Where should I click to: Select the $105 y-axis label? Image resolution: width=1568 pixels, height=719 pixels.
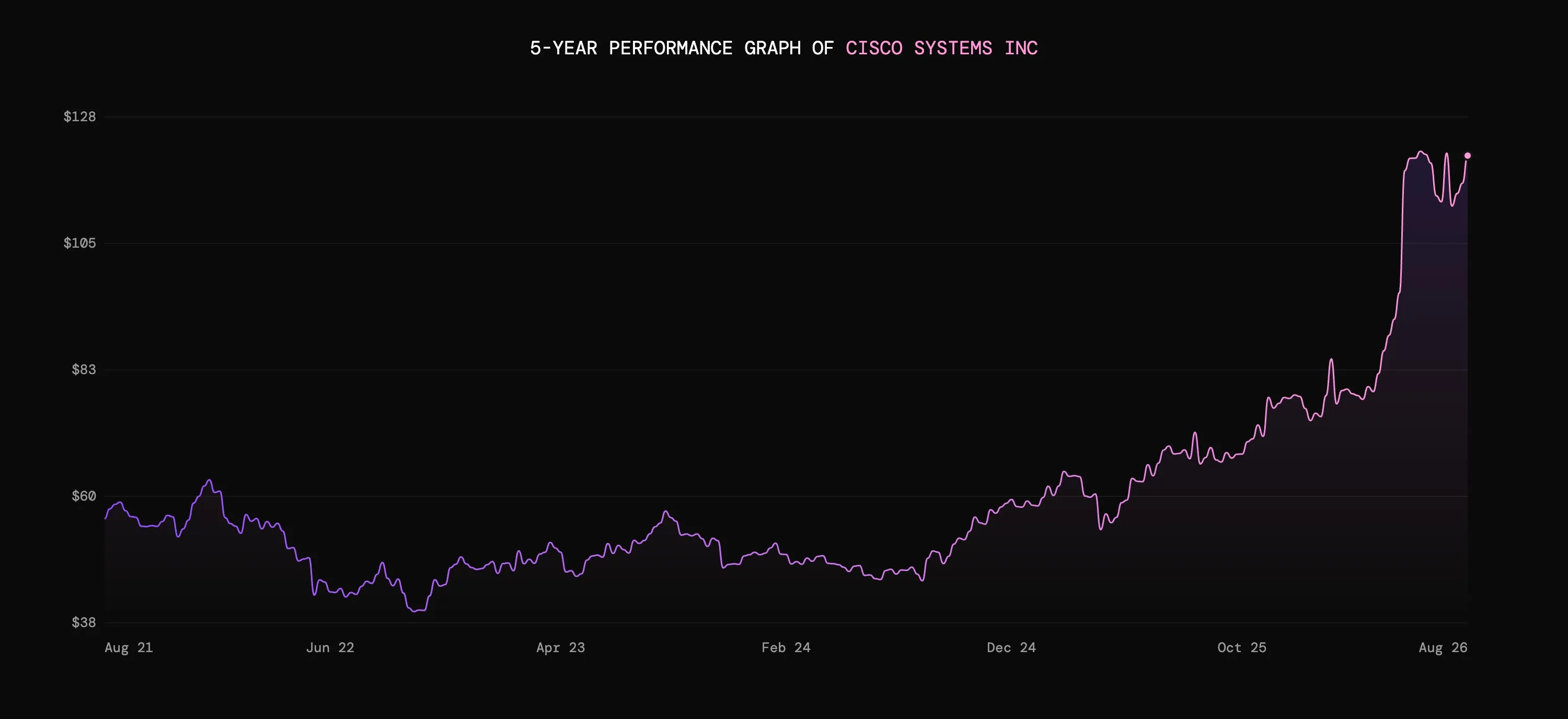tap(80, 243)
